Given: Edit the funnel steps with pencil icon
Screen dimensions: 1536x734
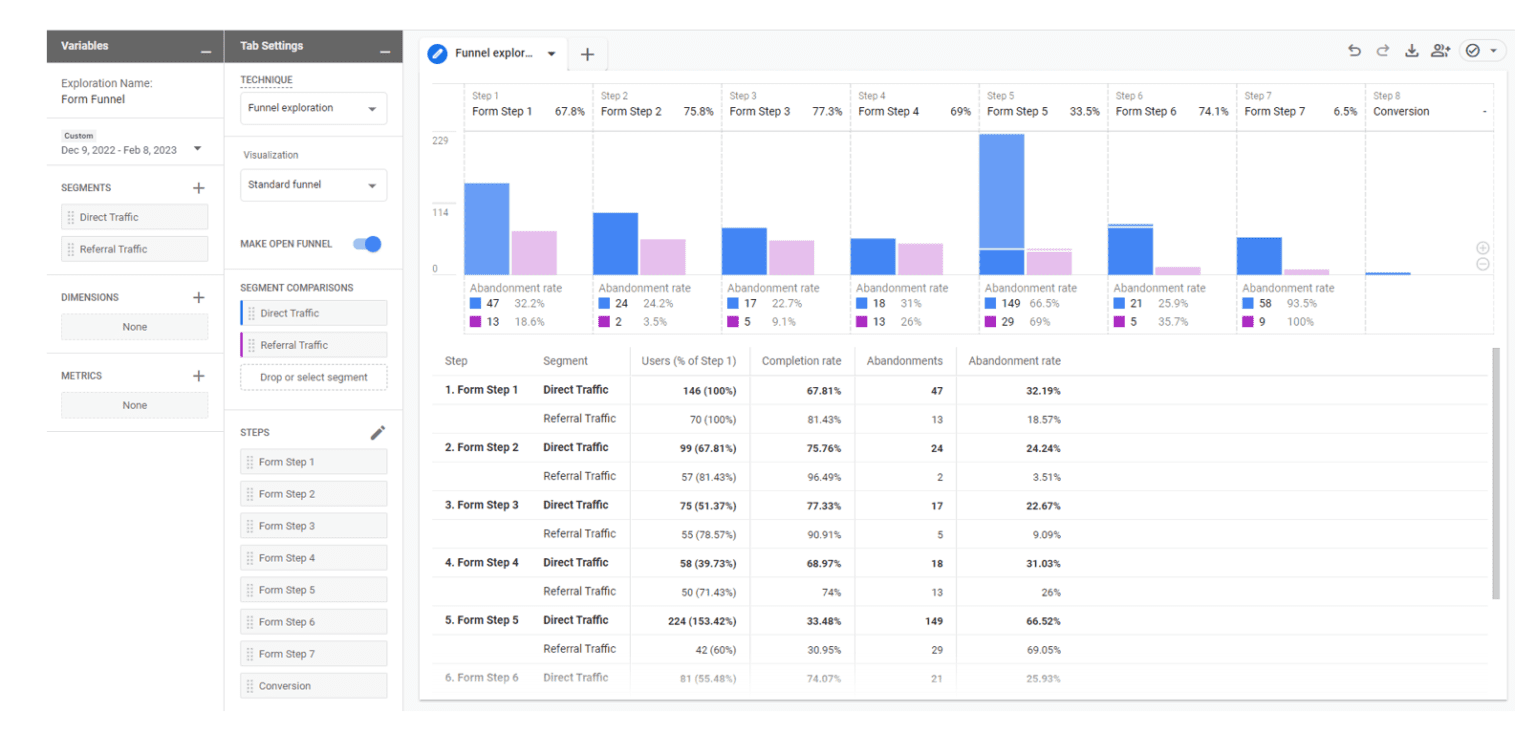Looking at the screenshot, I should pyautogui.click(x=378, y=432).
